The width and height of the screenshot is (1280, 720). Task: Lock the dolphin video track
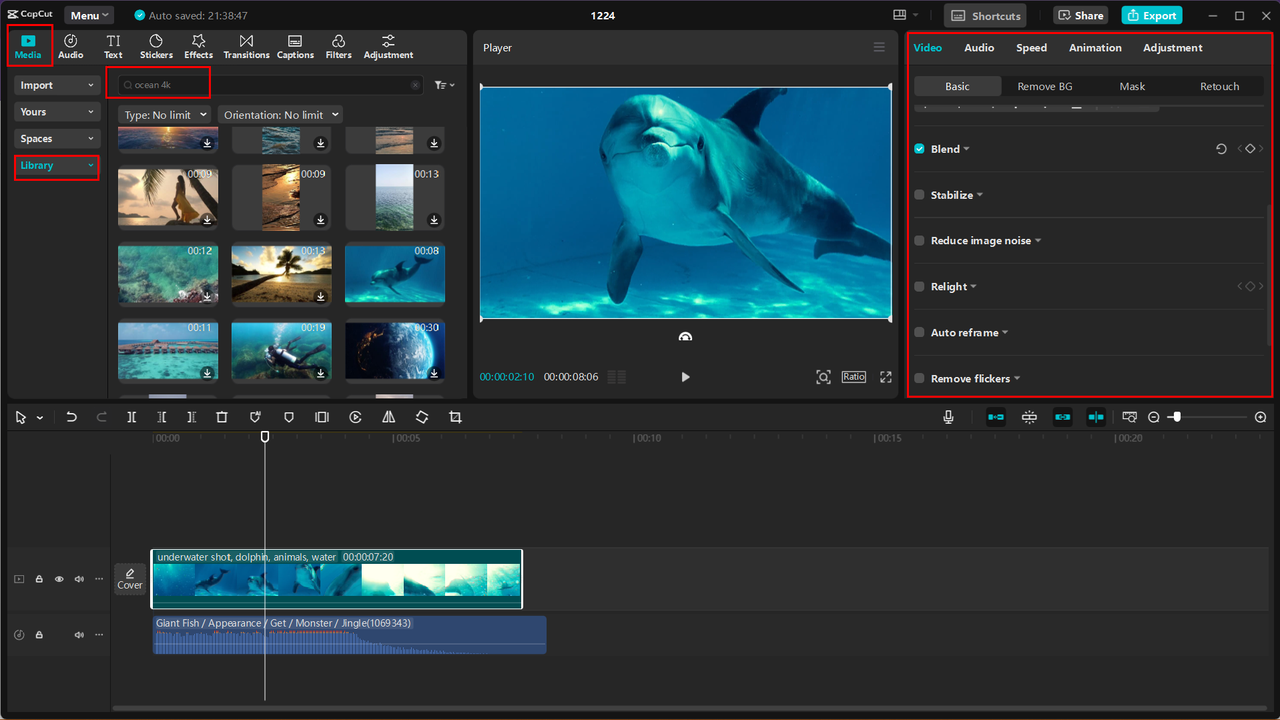(39, 579)
